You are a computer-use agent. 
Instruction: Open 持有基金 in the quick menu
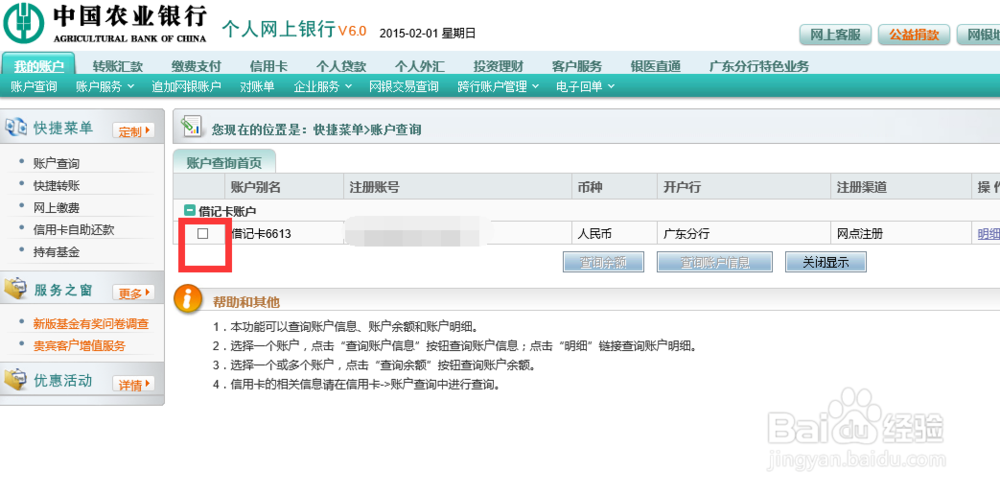click(x=56, y=252)
